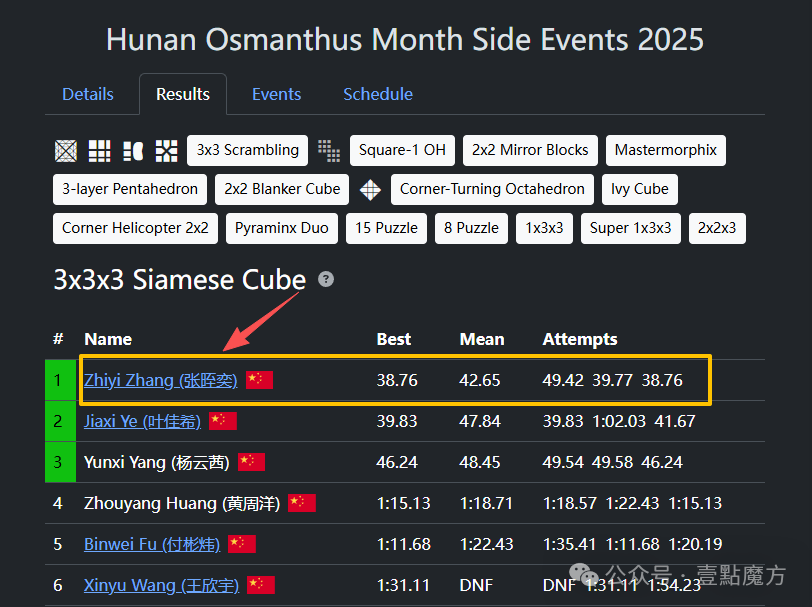
Task: Open the Pyraminx Duo results
Action: (281, 227)
